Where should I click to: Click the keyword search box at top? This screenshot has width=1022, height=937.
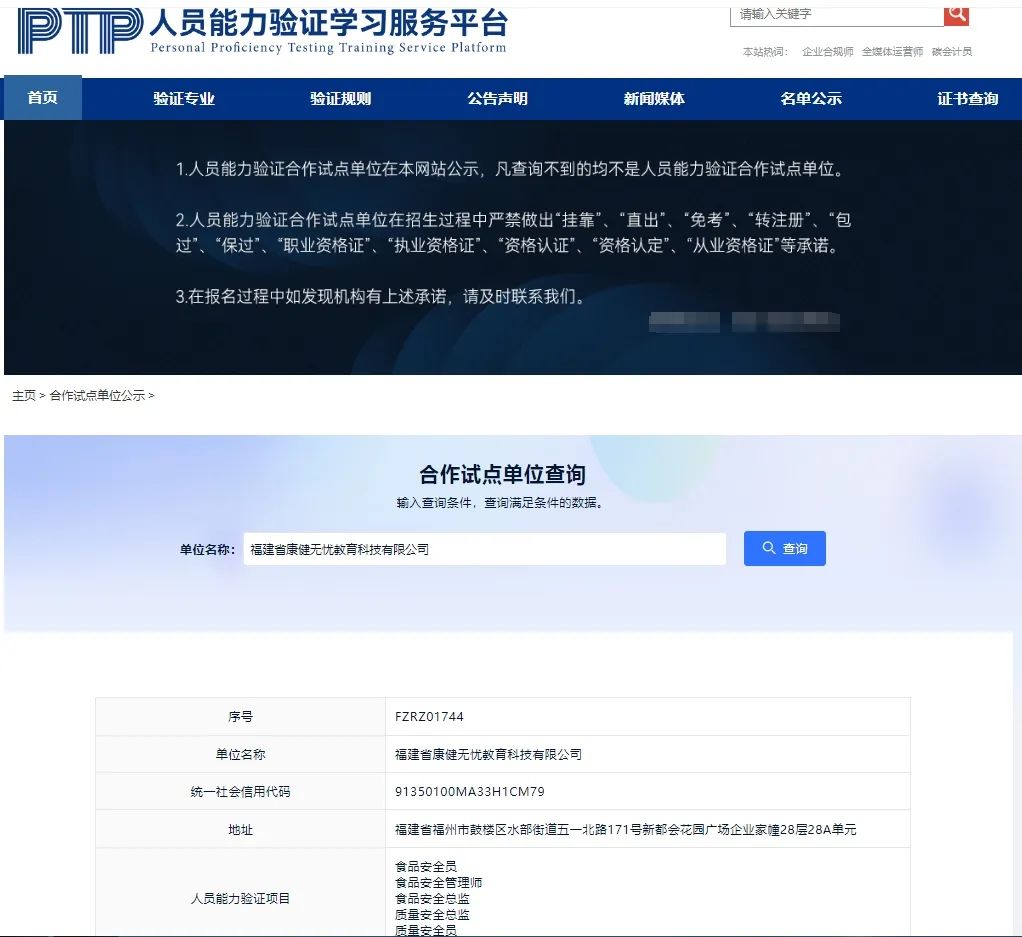(838, 14)
